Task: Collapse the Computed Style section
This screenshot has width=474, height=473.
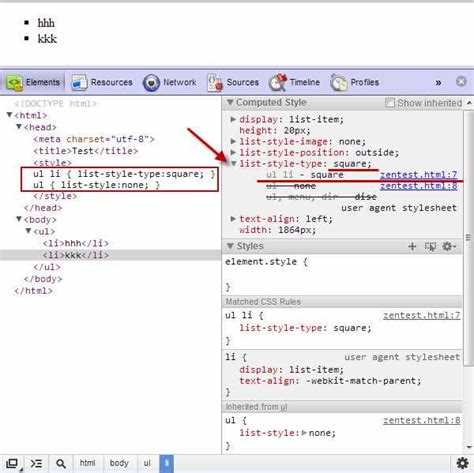Action: coord(230,102)
